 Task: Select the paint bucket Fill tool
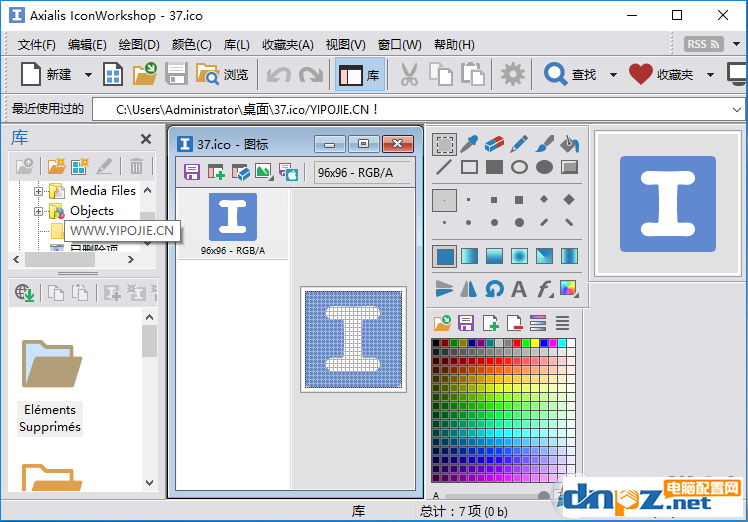pyautogui.click(x=569, y=144)
